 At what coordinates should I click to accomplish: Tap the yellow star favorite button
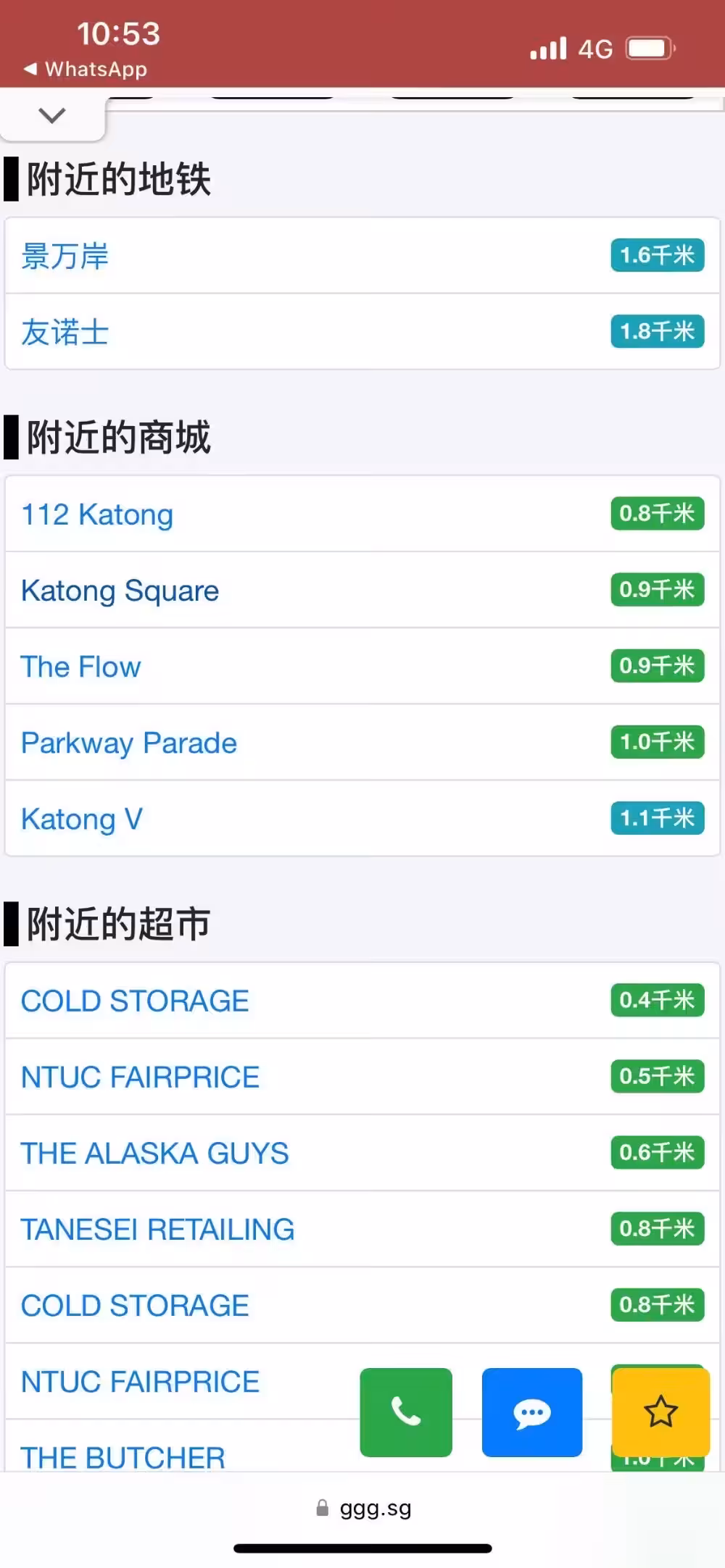[660, 1411]
